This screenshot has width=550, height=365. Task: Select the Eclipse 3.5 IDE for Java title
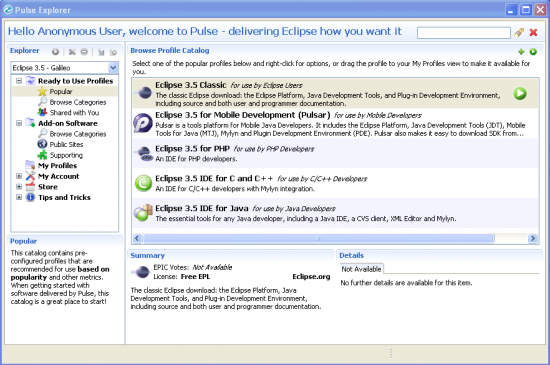click(x=202, y=208)
